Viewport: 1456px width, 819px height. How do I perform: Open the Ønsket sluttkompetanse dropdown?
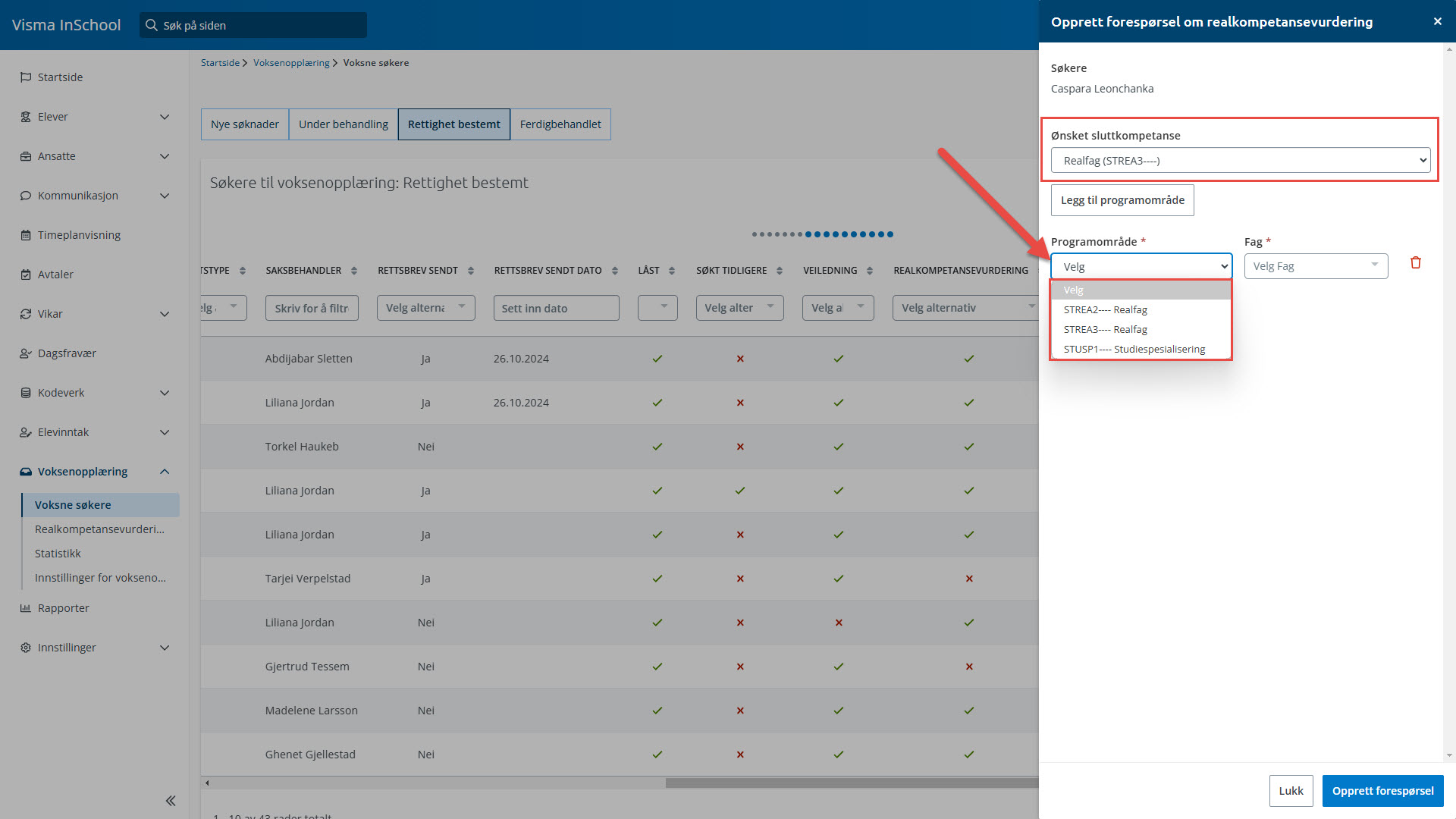click(x=1241, y=161)
